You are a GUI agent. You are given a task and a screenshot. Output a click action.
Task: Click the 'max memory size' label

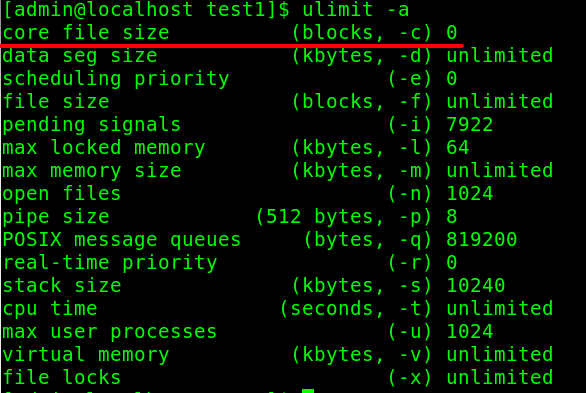coord(92,171)
